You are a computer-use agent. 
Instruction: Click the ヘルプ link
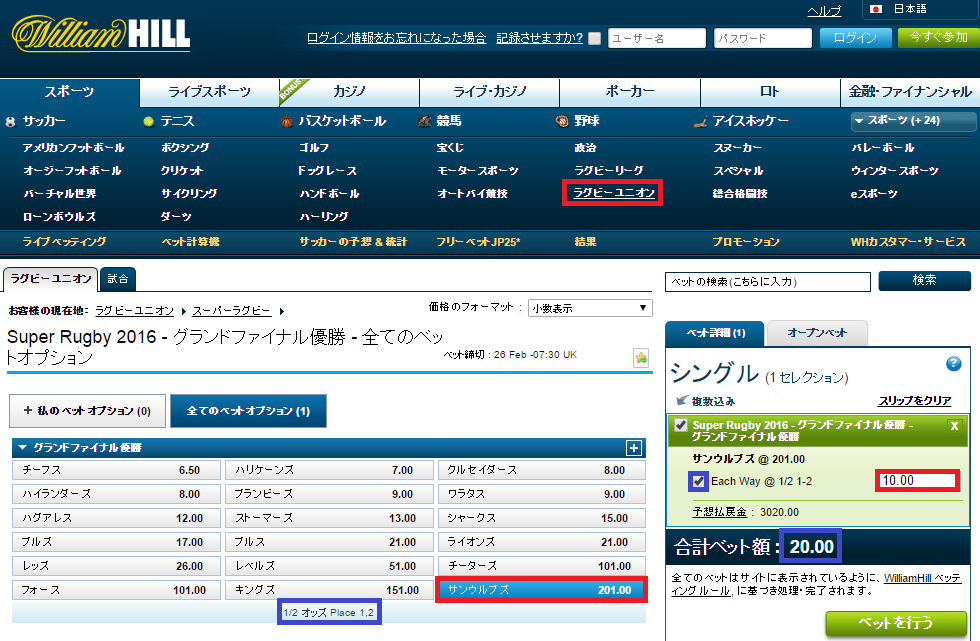(x=824, y=11)
